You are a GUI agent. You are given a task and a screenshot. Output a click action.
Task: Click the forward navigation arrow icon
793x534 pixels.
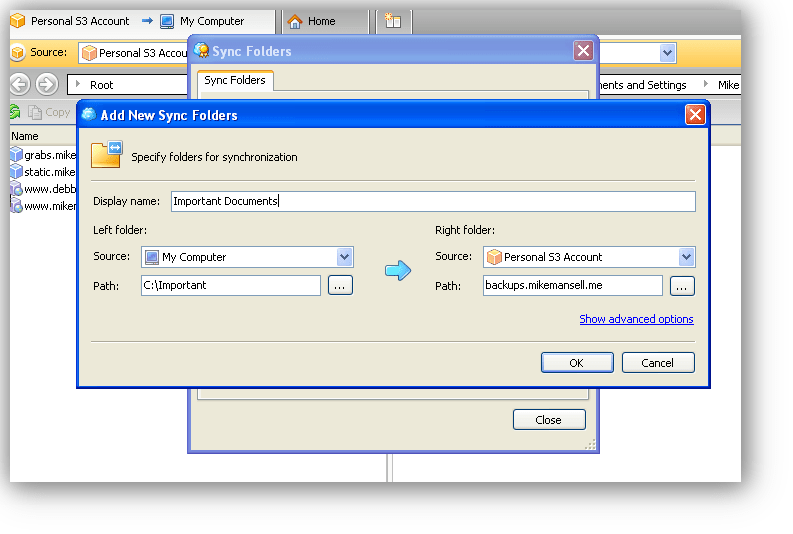coord(47,84)
